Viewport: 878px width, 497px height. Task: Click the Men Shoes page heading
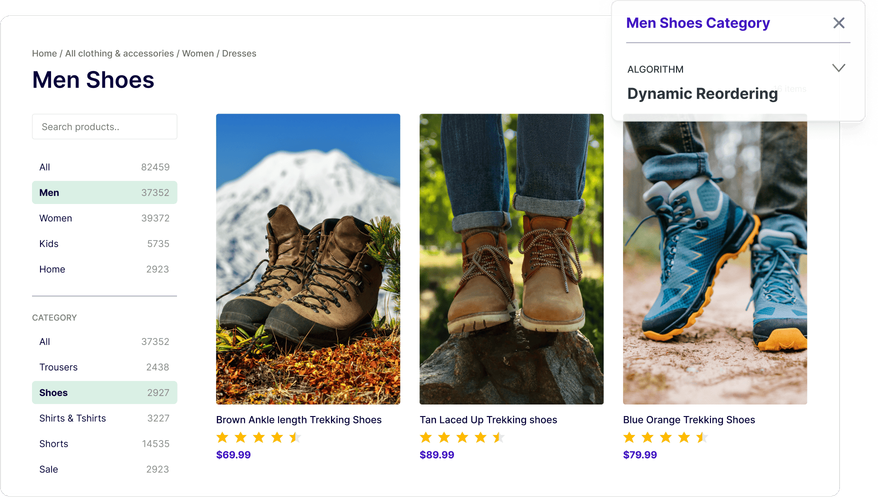click(93, 80)
